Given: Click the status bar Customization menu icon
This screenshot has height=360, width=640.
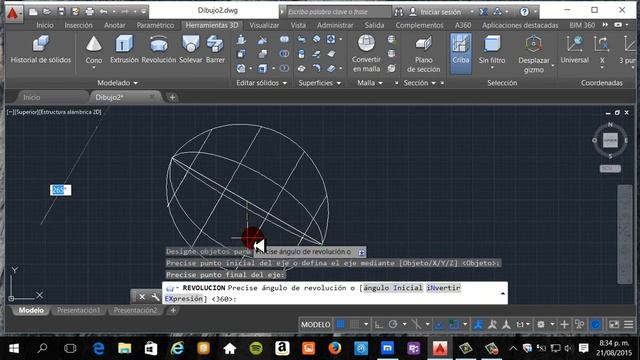Looking at the screenshot, I should tap(629, 324).
